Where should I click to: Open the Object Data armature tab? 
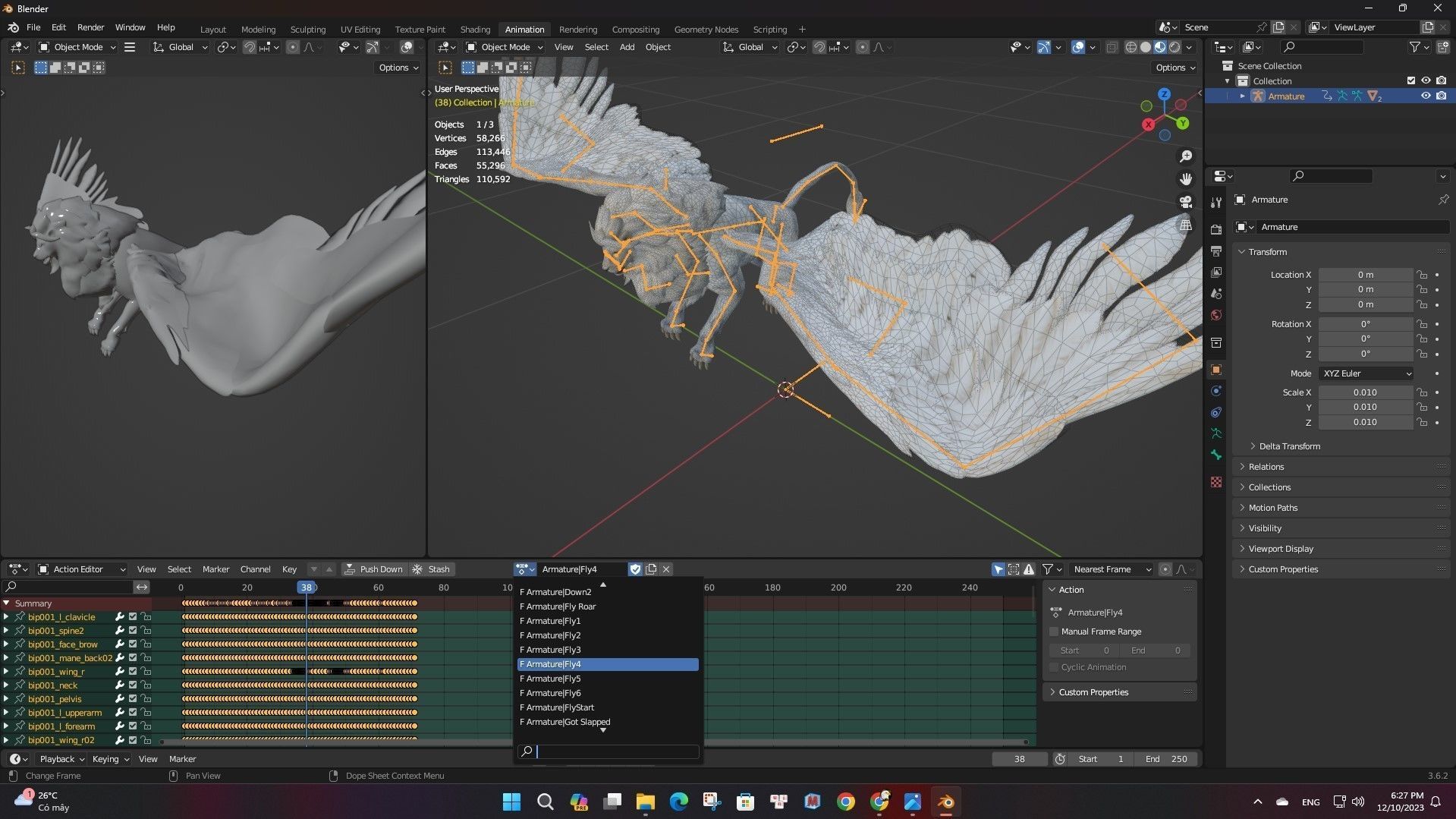pos(1216,433)
